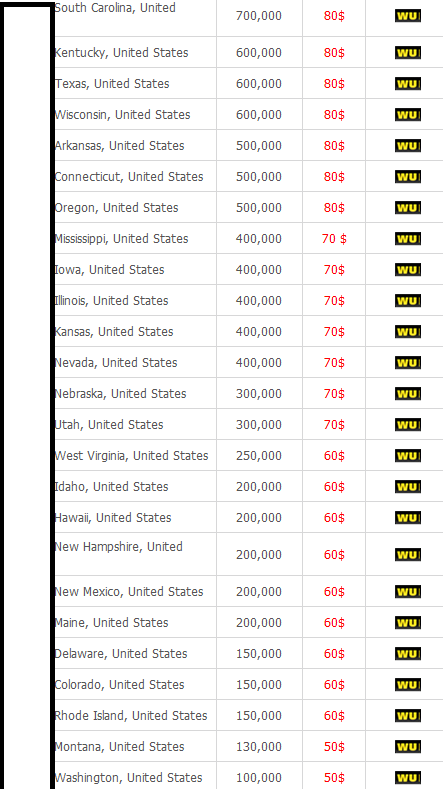Click the 250,000 value for West Virginia
The height and width of the screenshot is (789, 443).
(259, 456)
